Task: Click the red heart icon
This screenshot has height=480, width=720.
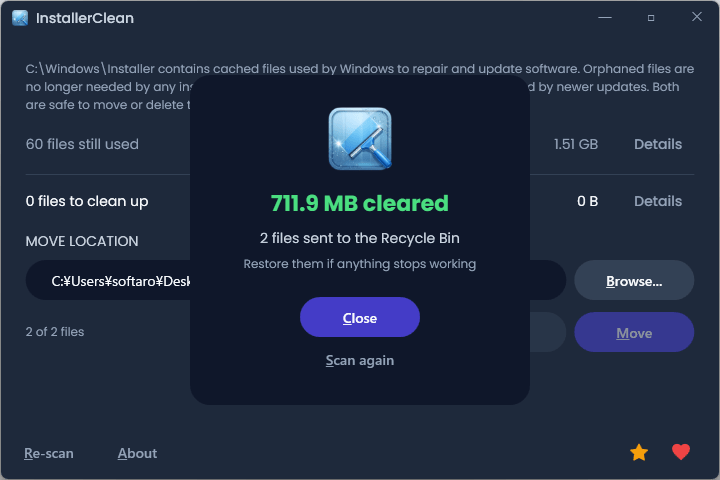Action: pyautogui.click(x=681, y=453)
